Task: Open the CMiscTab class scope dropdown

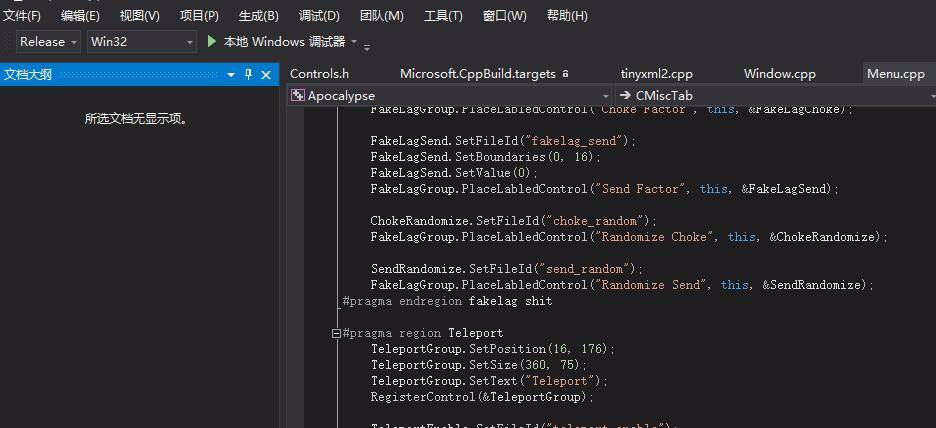Action: pos(775,96)
